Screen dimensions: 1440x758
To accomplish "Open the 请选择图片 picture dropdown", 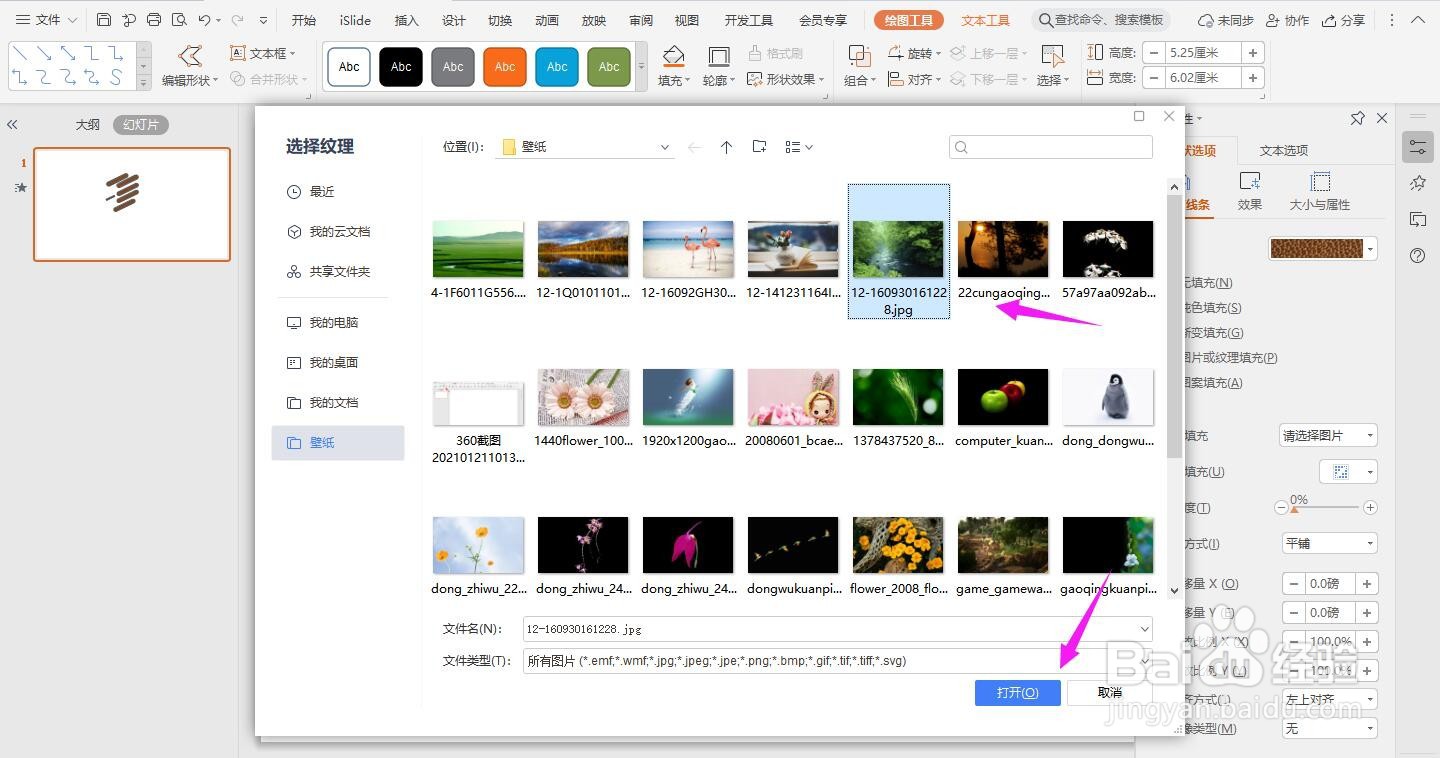I will click(x=1328, y=435).
